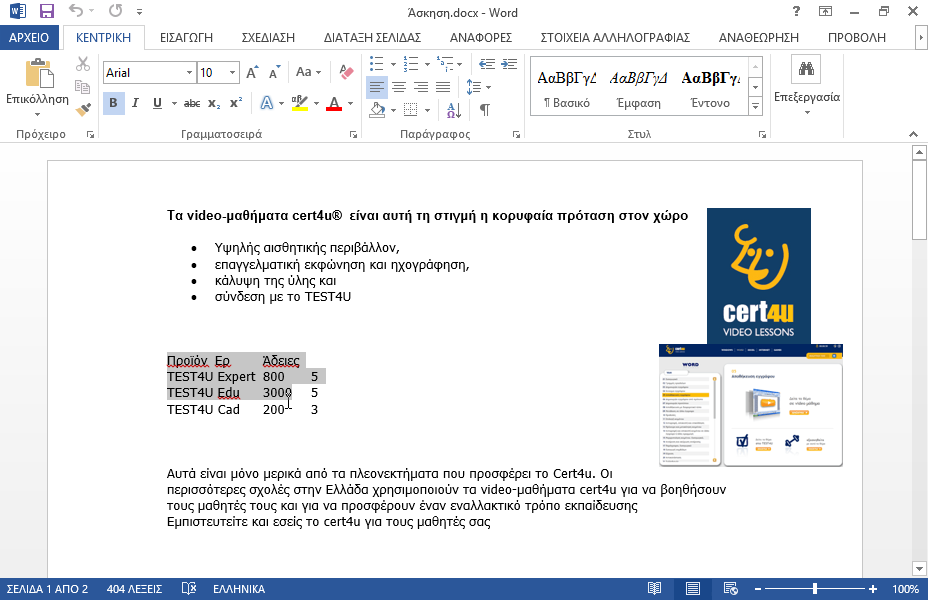Viewport: 928px width, 600px height.
Task: Open the line spacing options
Action: [x=478, y=87]
